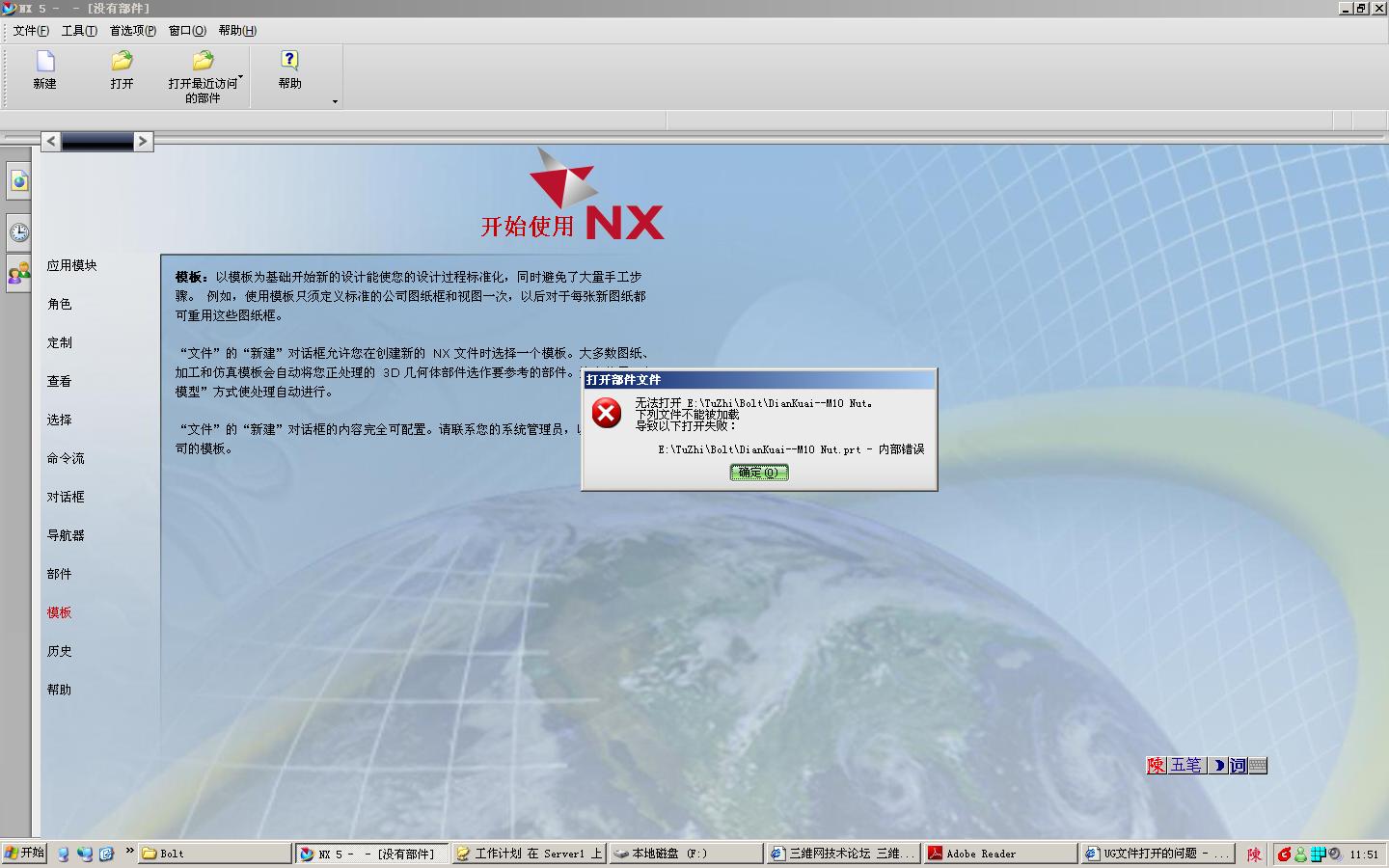1389x868 pixels.
Task: Click the speaker volume tray icon
Action: (1335, 854)
